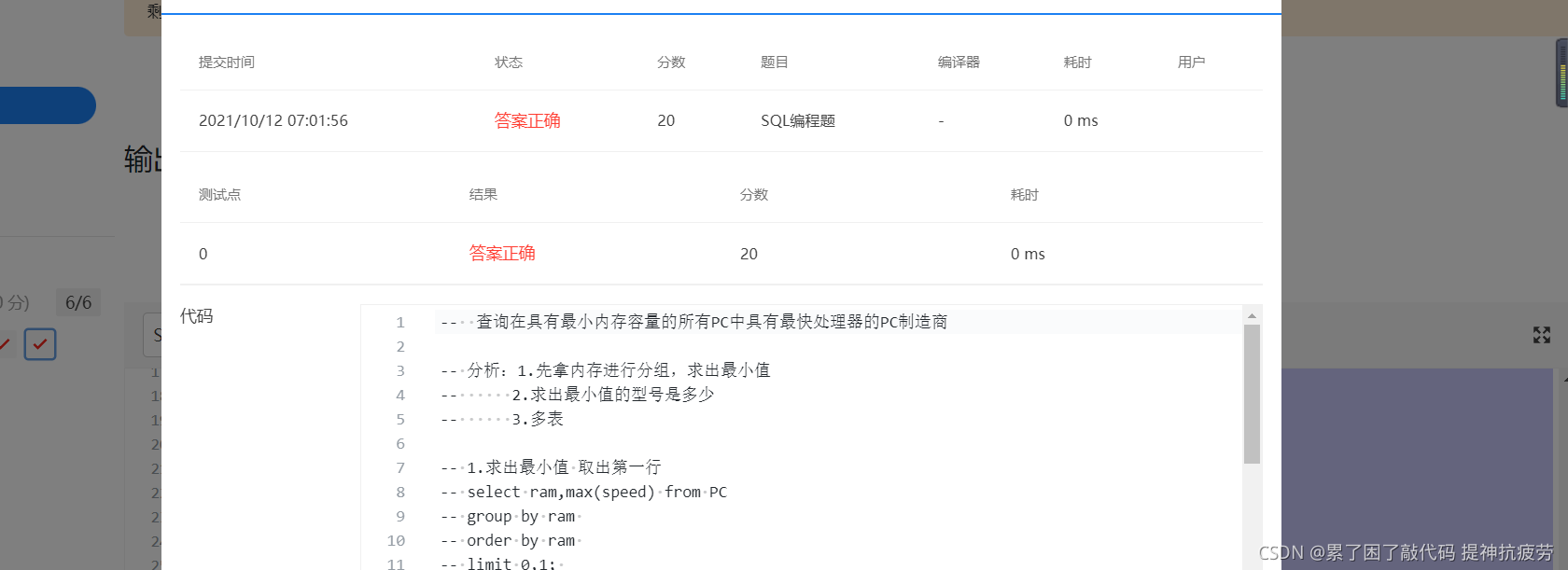This screenshot has height=570, width=1568.
Task: Click the submission time 2021/10/12 07:01:56
Action: (x=273, y=120)
